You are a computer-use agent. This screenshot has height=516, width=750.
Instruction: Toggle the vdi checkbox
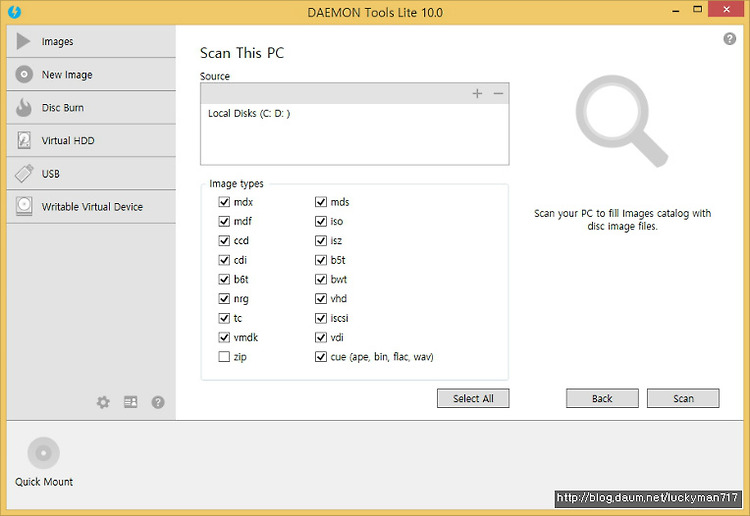point(320,337)
